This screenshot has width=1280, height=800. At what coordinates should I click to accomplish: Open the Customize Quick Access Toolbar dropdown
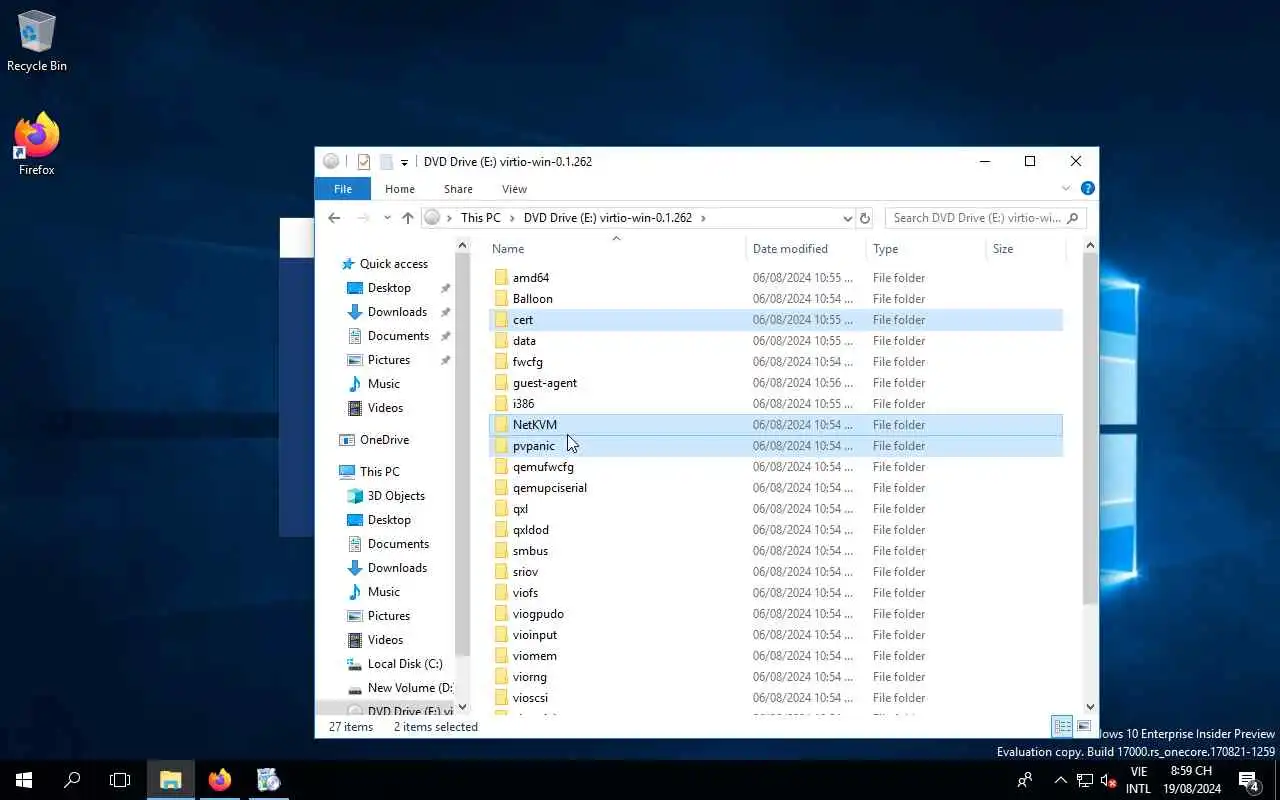coord(404,162)
